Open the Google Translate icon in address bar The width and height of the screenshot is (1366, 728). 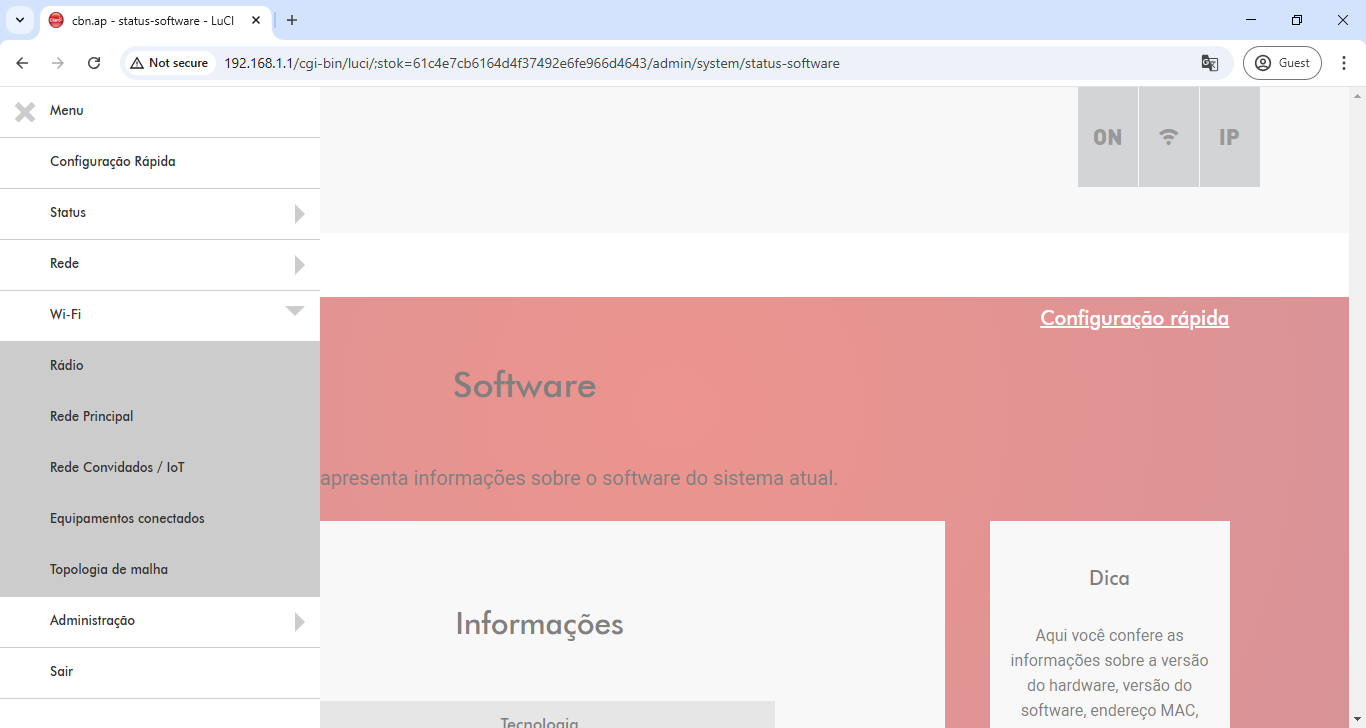[x=1209, y=63]
